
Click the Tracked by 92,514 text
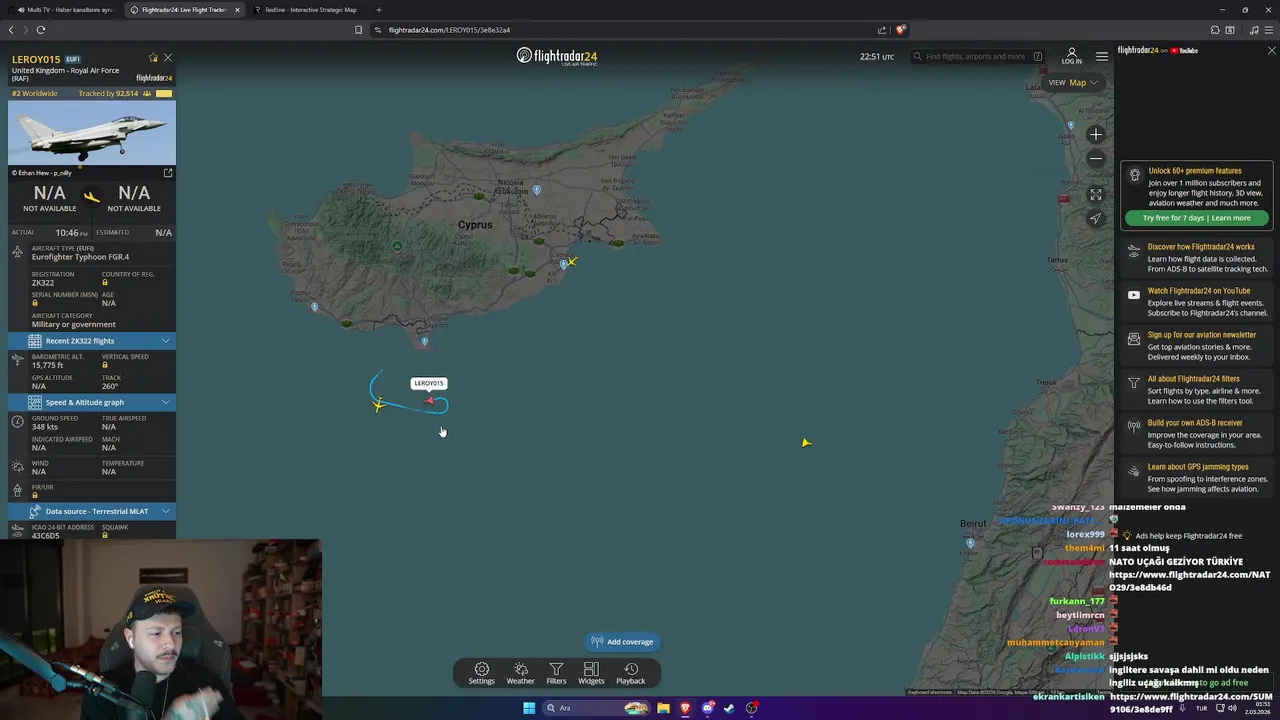pos(108,94)
